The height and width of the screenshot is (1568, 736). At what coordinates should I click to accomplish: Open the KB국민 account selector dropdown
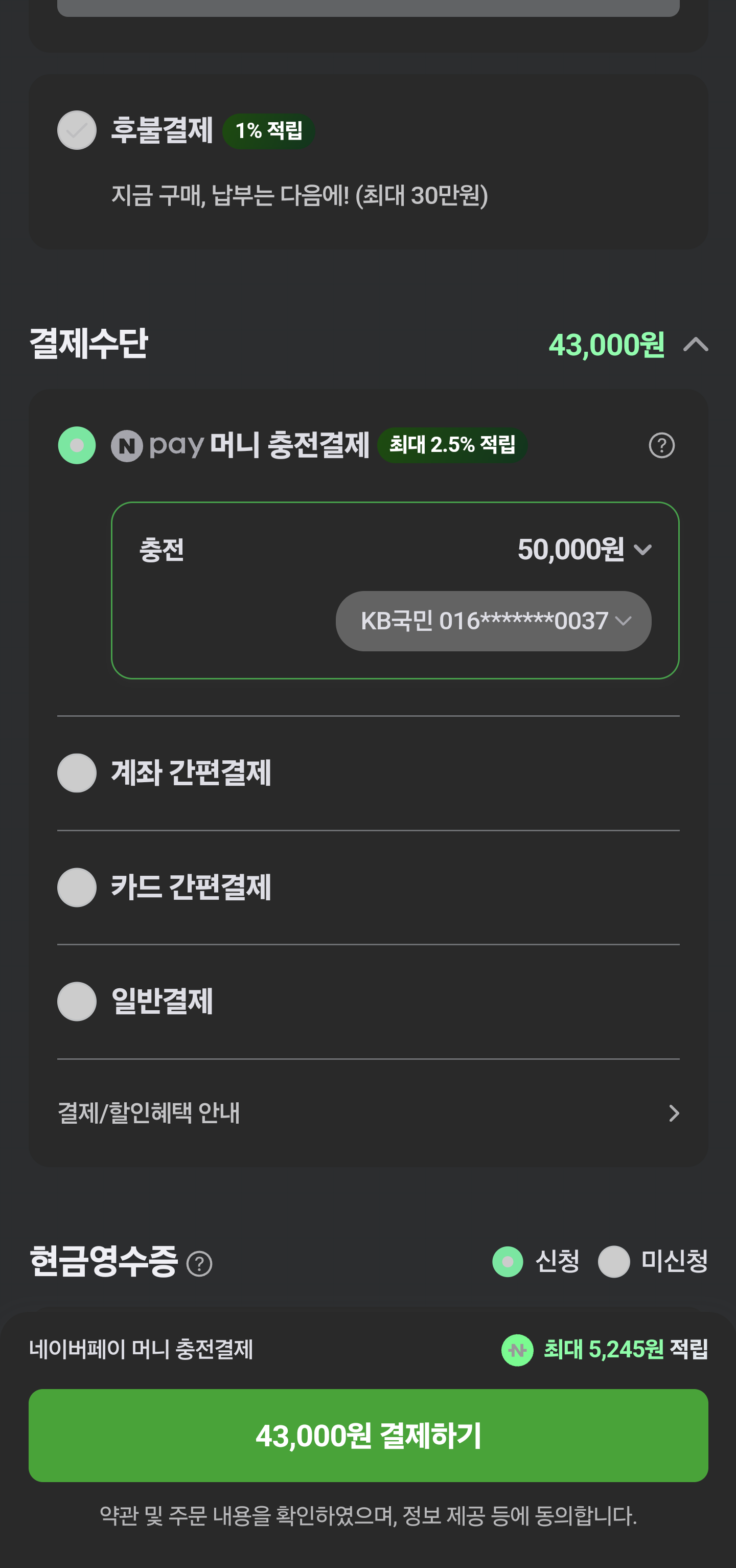coord(493,621)
